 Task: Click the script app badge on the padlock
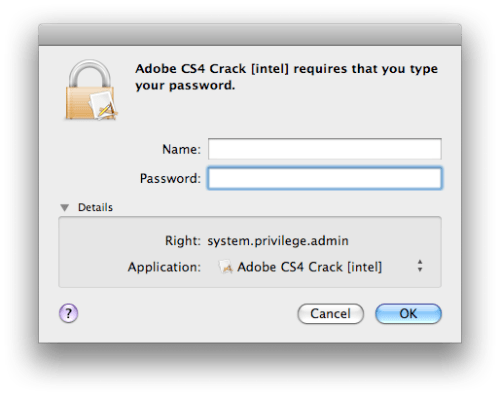point(103,106)
